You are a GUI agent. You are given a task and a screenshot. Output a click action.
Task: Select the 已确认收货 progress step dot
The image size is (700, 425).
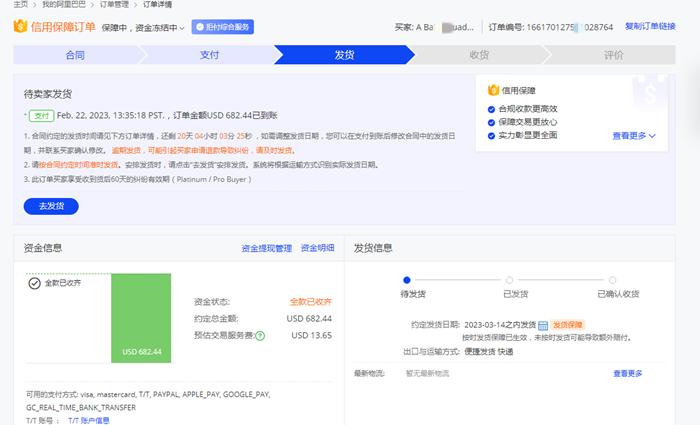611,280
